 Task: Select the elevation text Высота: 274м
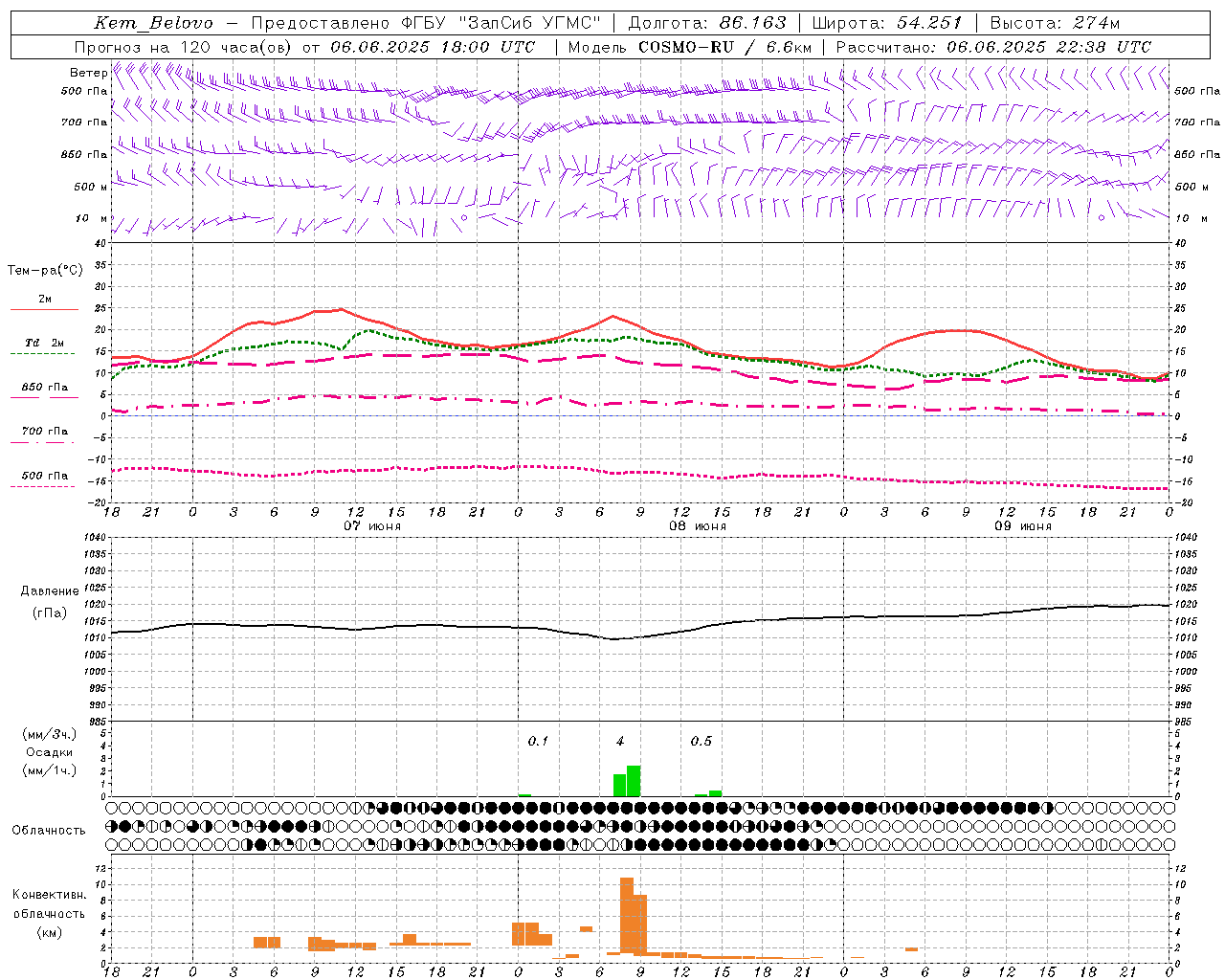pyautogui.click(x=1055, y=23)
